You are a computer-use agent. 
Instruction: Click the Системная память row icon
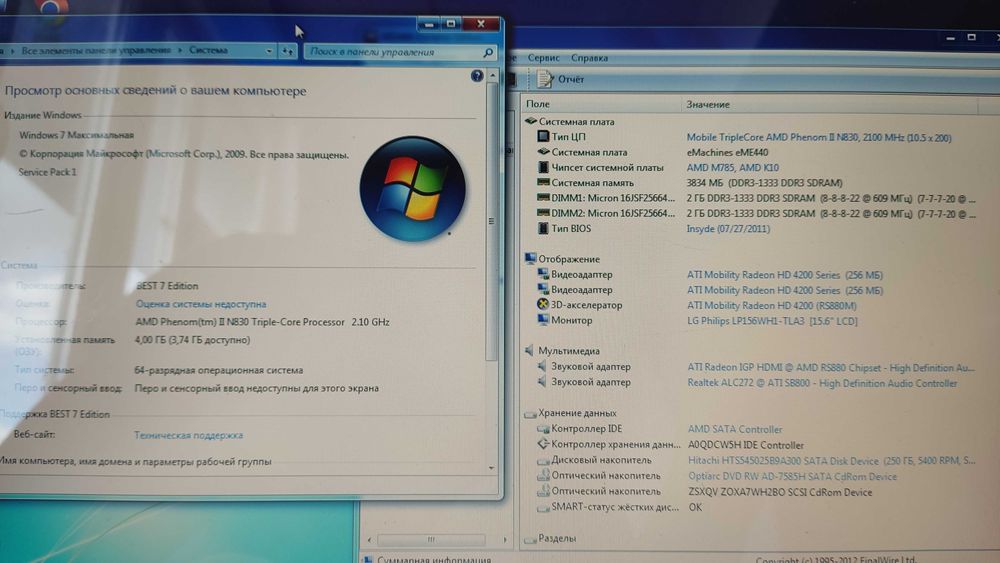(543, 182)
